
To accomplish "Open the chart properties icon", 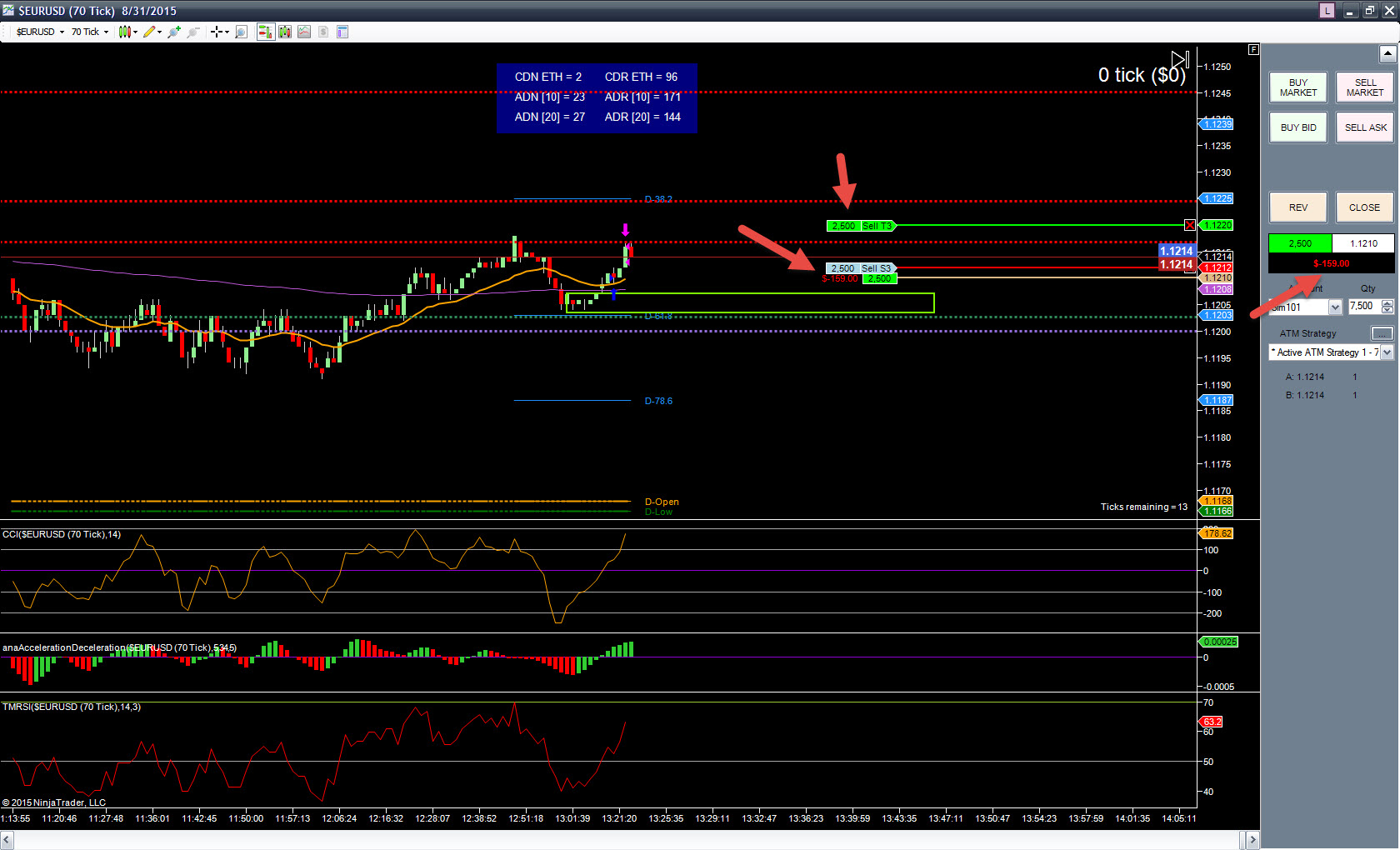I will [x=342, y=32].
